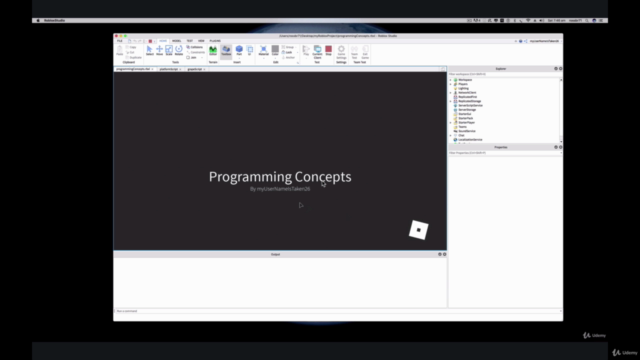Insert a Part with the cube icon
640x360 pixels.
239,49
